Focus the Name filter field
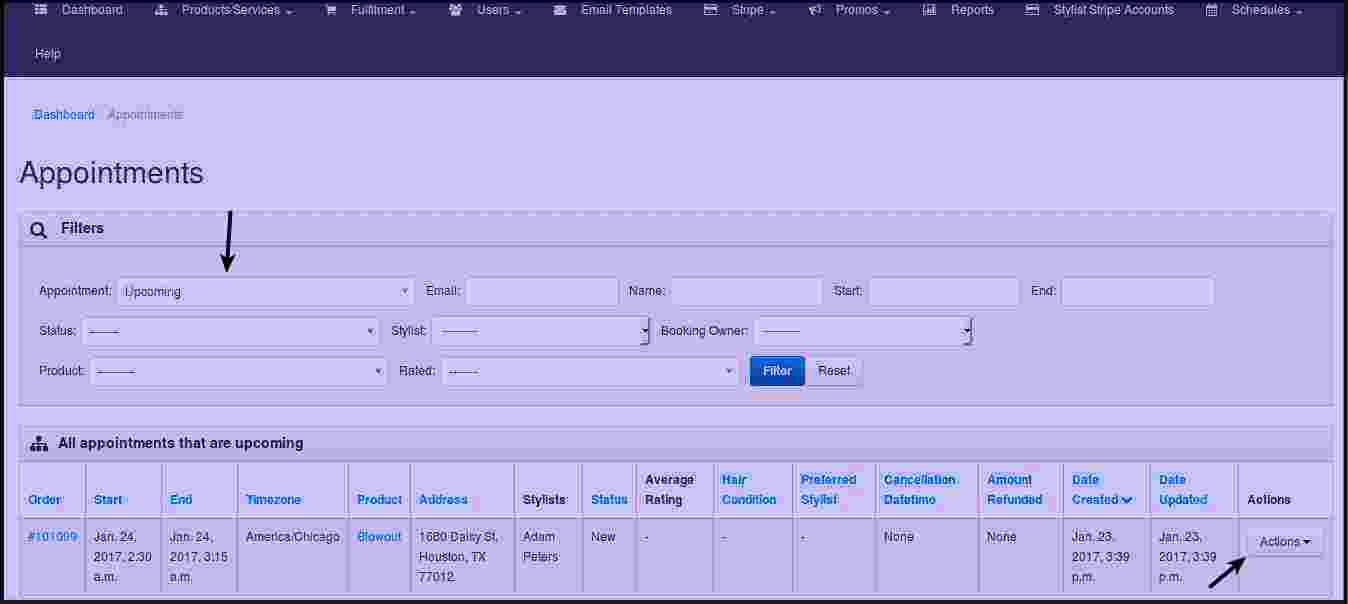Viewport: 1348px width, 604px height. click(x=747, y=292)
